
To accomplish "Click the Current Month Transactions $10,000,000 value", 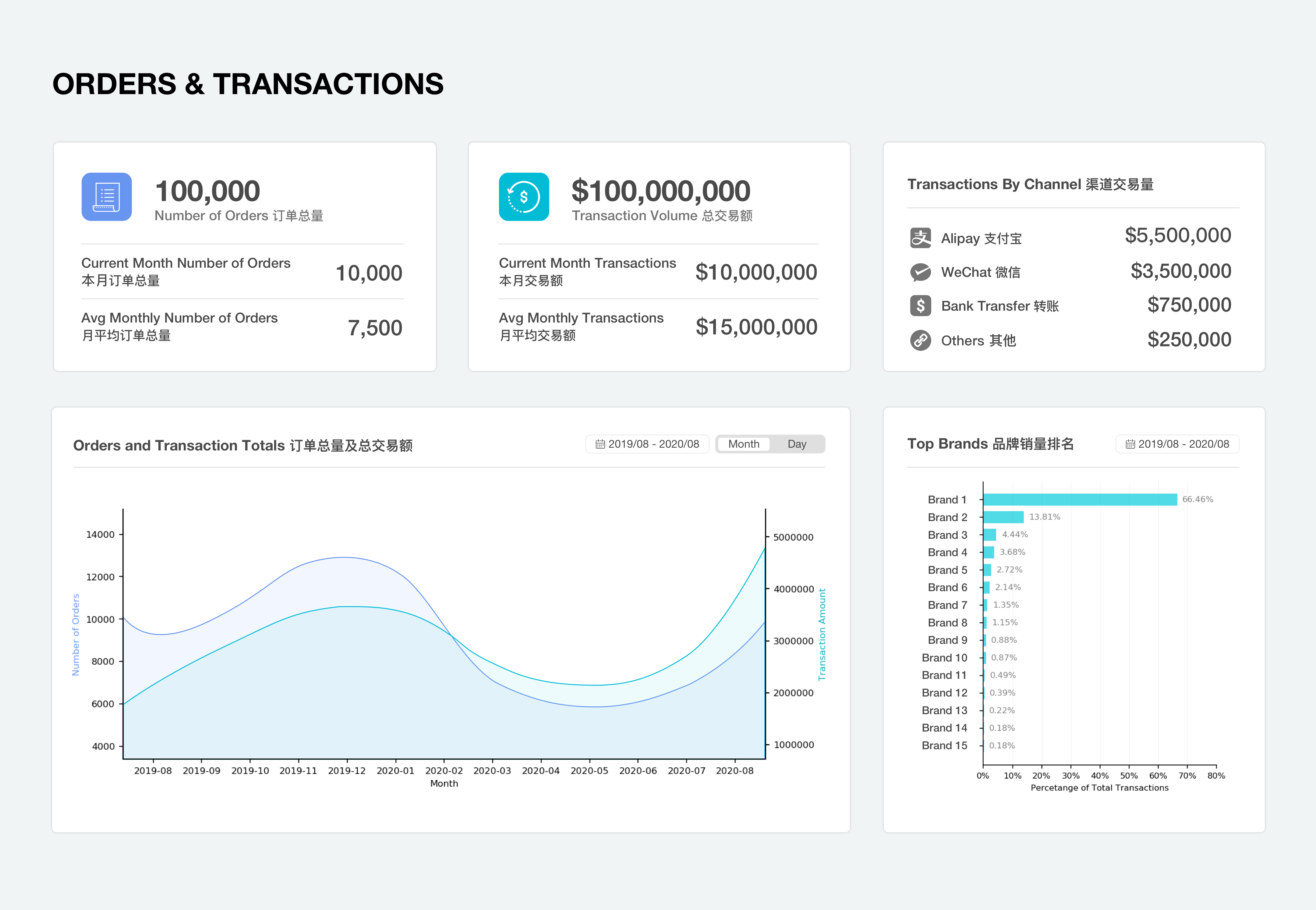I will (x=755, y=272).
